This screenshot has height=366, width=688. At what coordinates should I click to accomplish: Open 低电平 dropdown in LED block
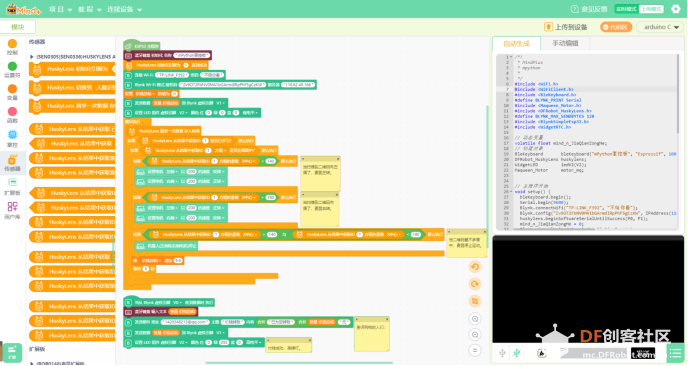click(249, 113)
